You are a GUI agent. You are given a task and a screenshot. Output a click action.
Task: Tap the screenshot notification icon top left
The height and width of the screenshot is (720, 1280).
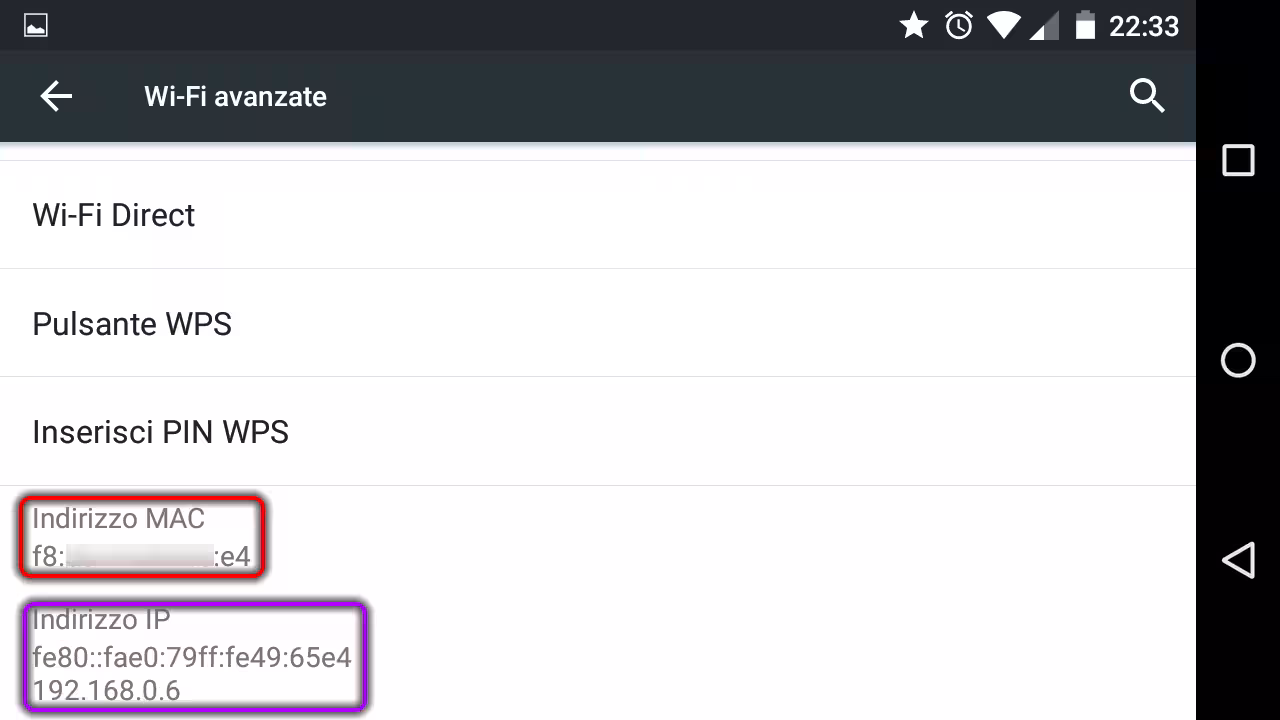point(34,25)
